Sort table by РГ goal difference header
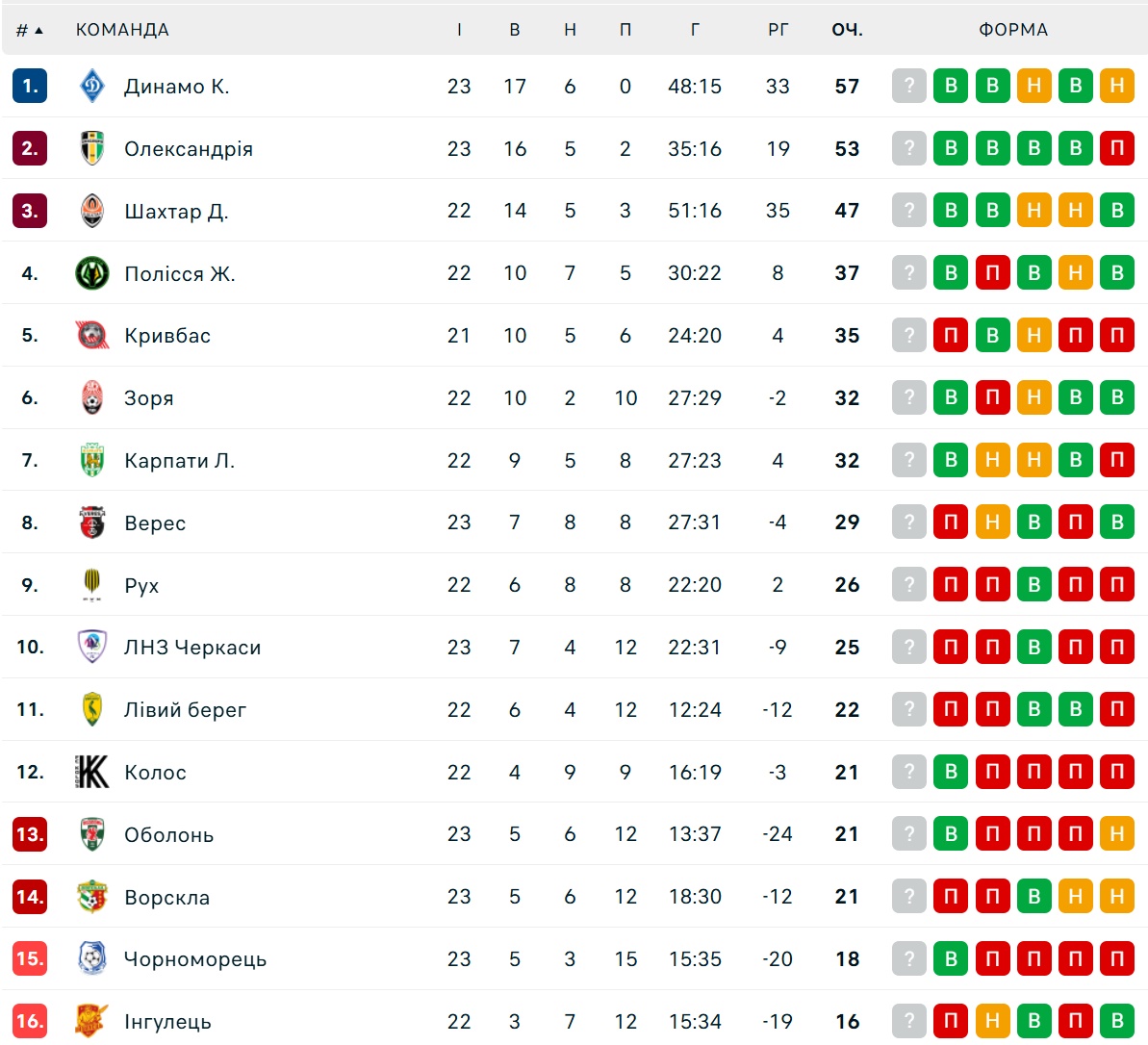The width and height of the screenshot is (1148, 1045). pos(778,30)
